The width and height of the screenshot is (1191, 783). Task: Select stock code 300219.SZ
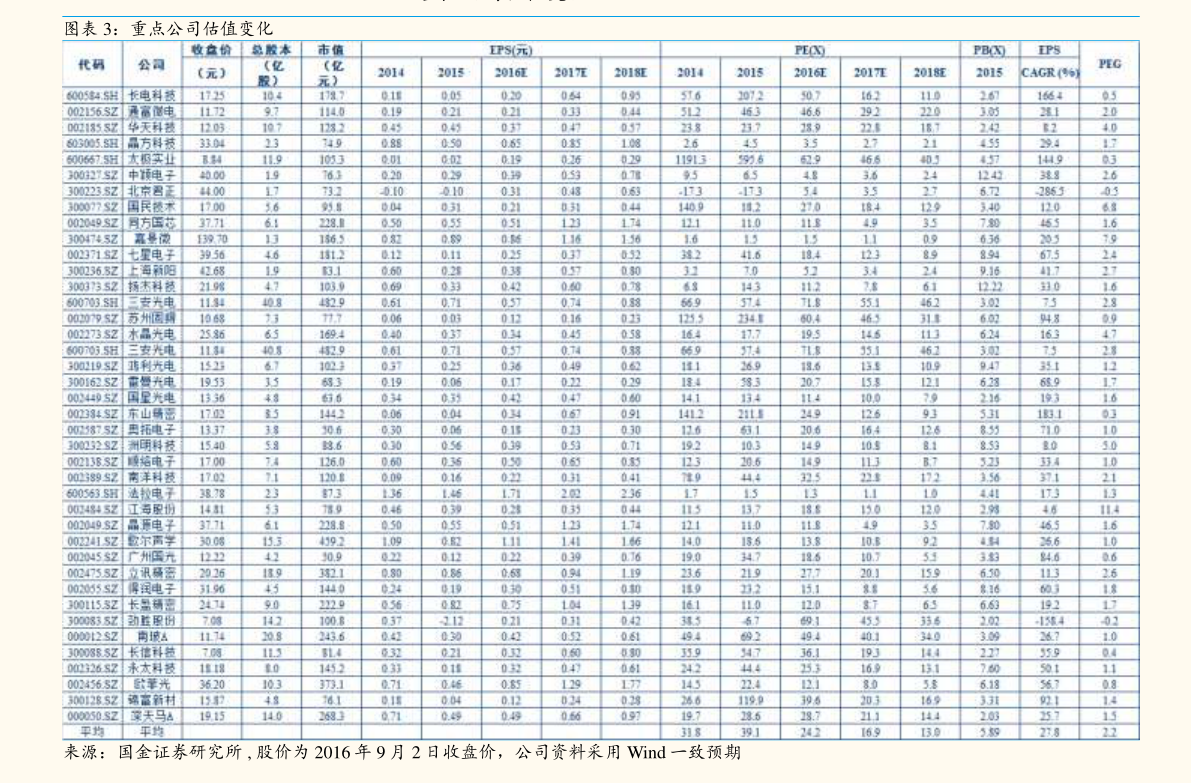[x=92, y=366]
